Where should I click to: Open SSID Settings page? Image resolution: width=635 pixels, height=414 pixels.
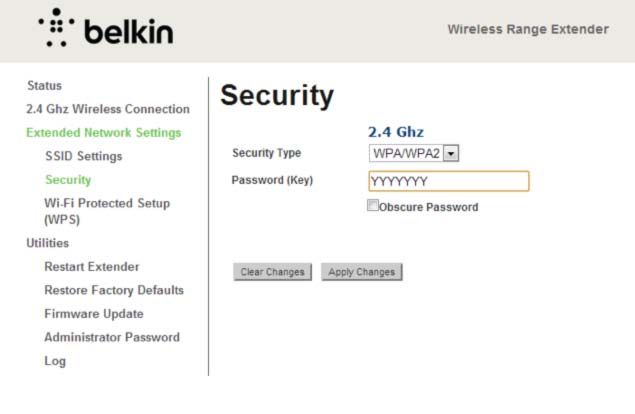pos(83,156)
